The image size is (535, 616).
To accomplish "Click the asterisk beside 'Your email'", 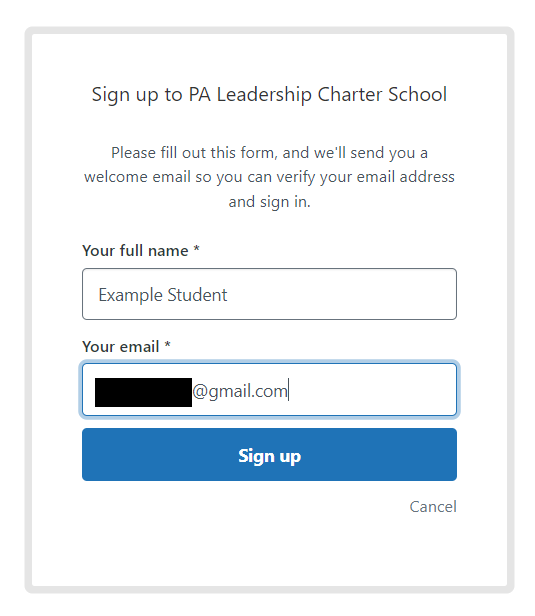I will (x=167, y=345).
